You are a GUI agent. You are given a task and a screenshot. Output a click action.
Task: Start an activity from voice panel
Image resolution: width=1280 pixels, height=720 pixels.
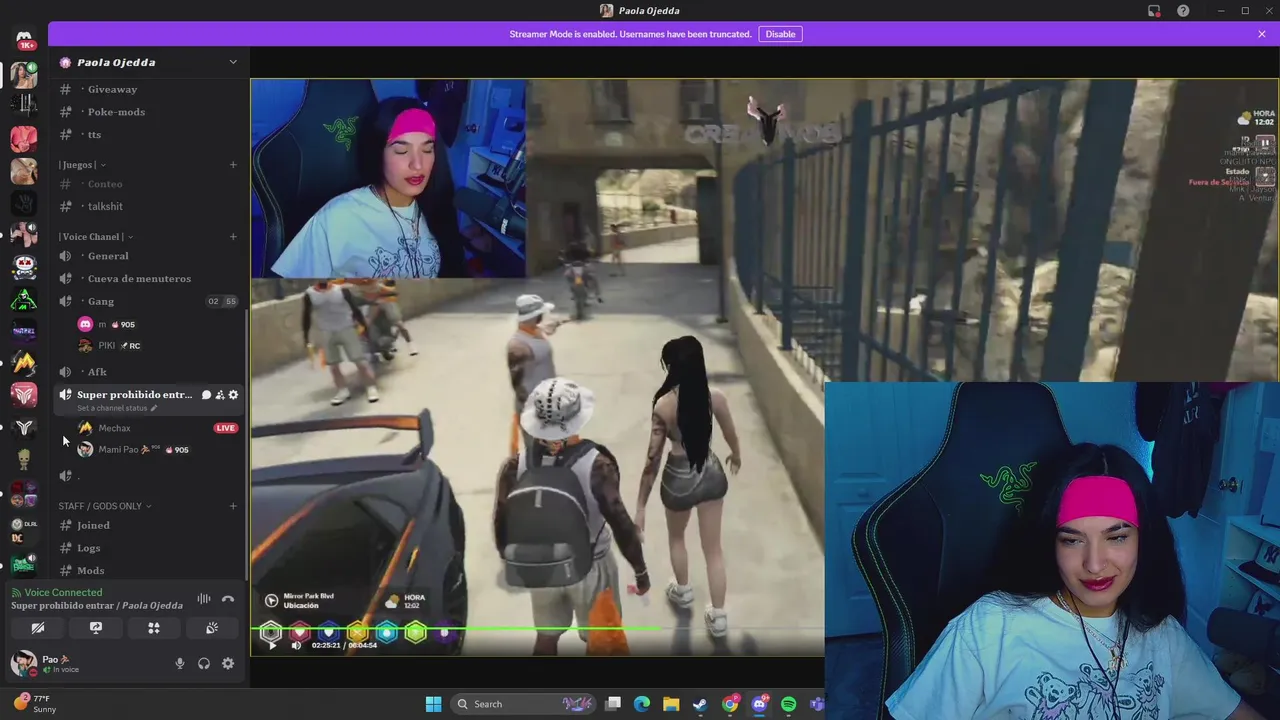pos(154,628)
